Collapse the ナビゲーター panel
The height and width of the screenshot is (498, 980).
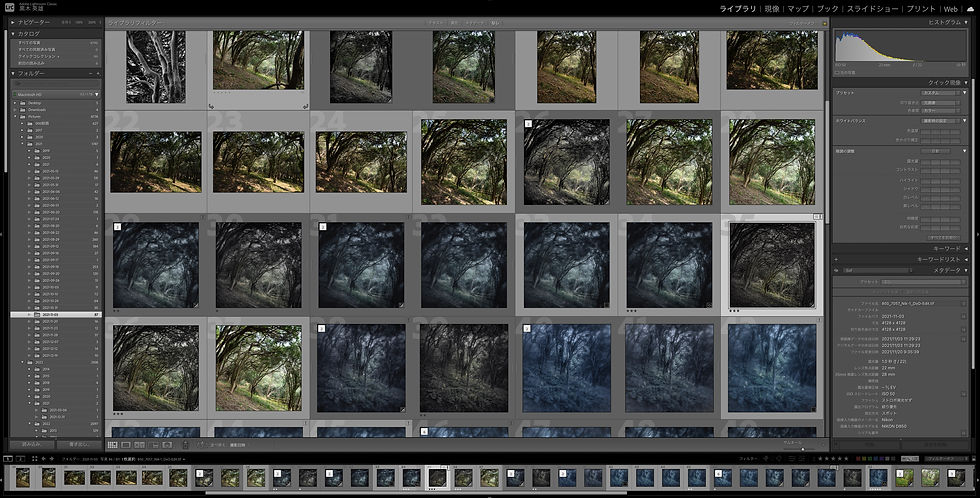pyautogui.click(x=13, y=22)
